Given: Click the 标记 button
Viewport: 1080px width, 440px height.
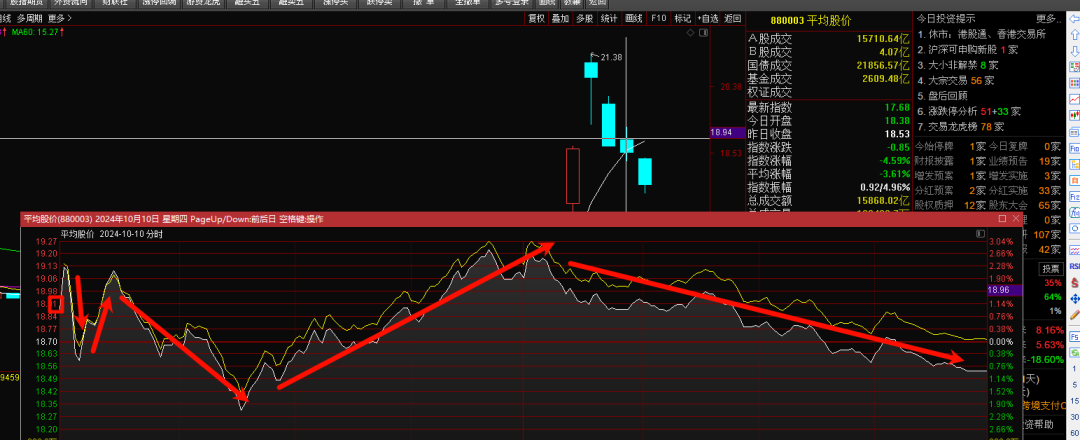Looking at the screenshot, I should 683,19.
